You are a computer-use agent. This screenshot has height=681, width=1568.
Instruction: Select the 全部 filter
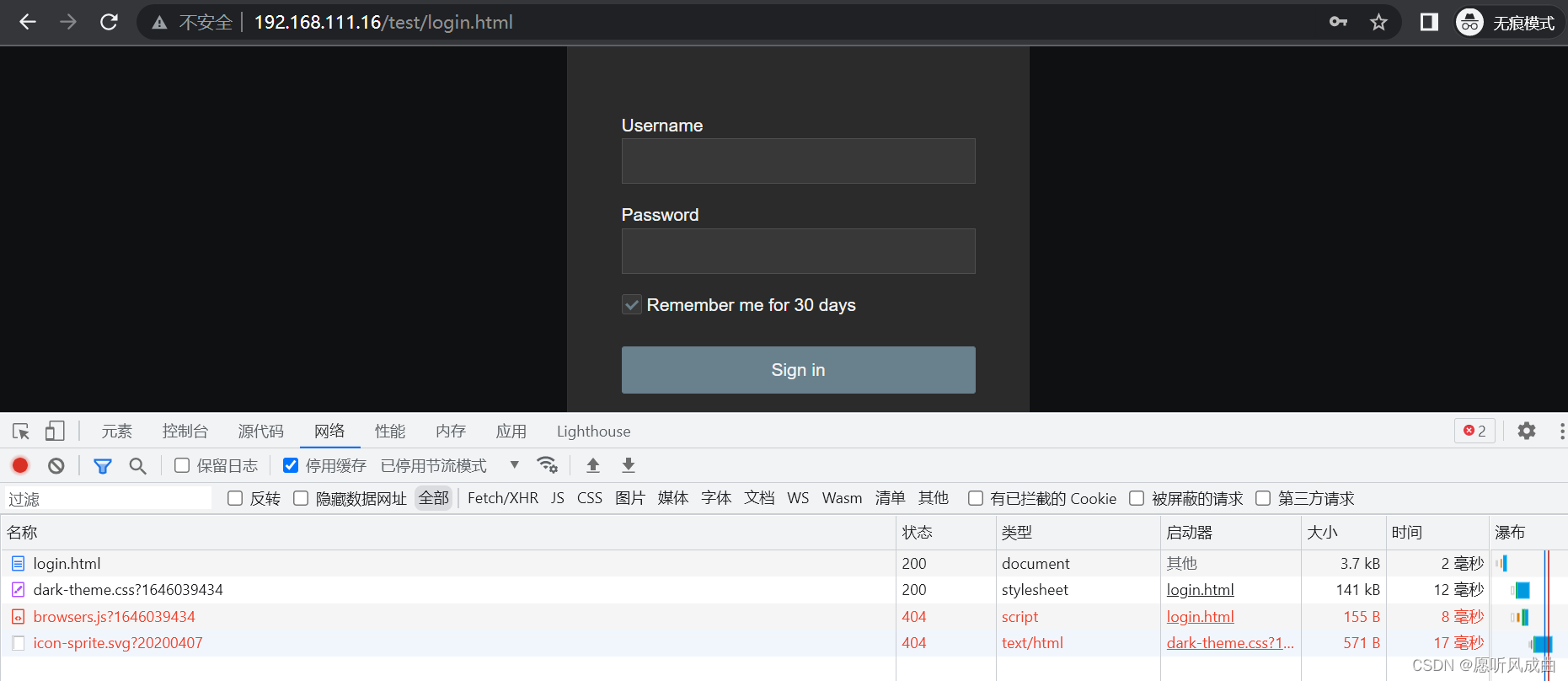[434, 498]
